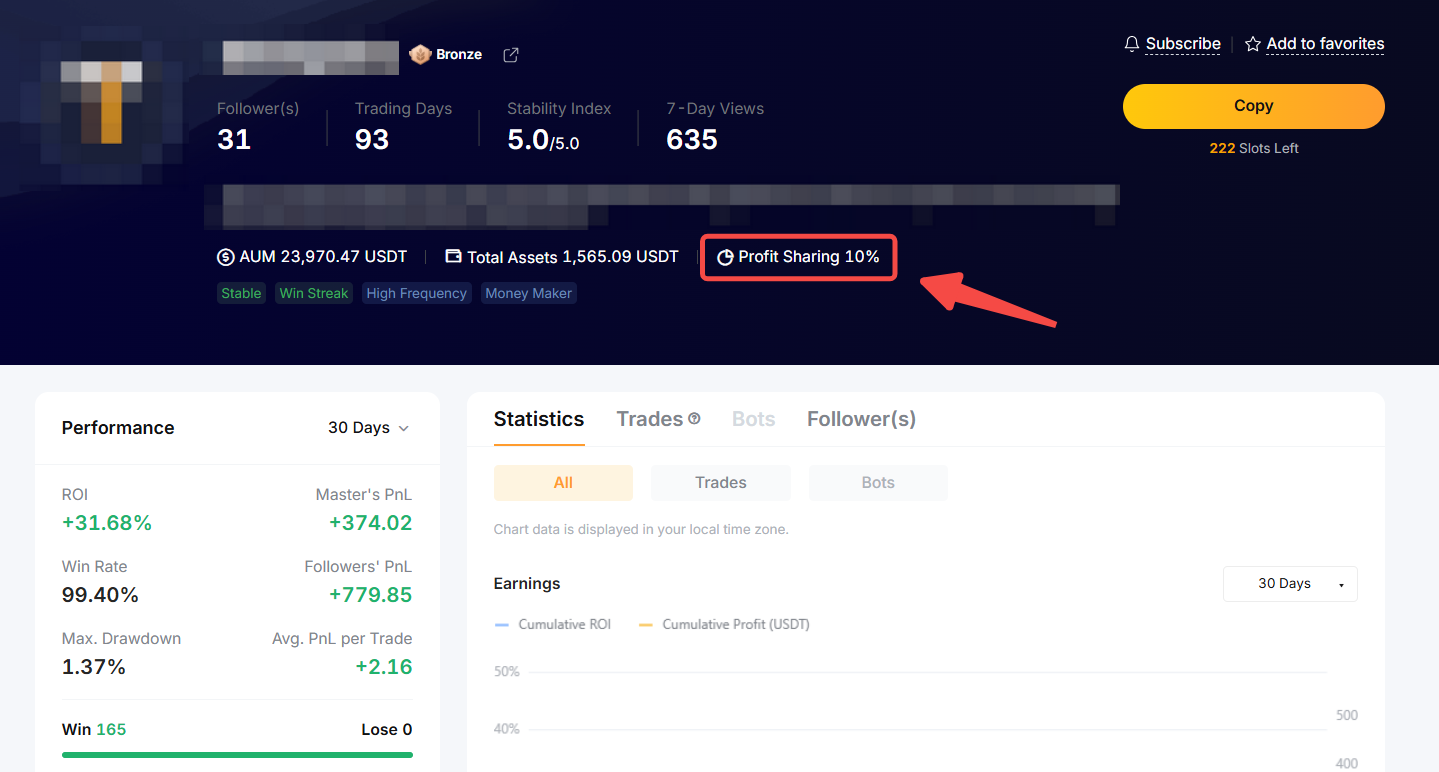Click the favorites star icon
1439x772 pixels.
[x=1253, y=44]
